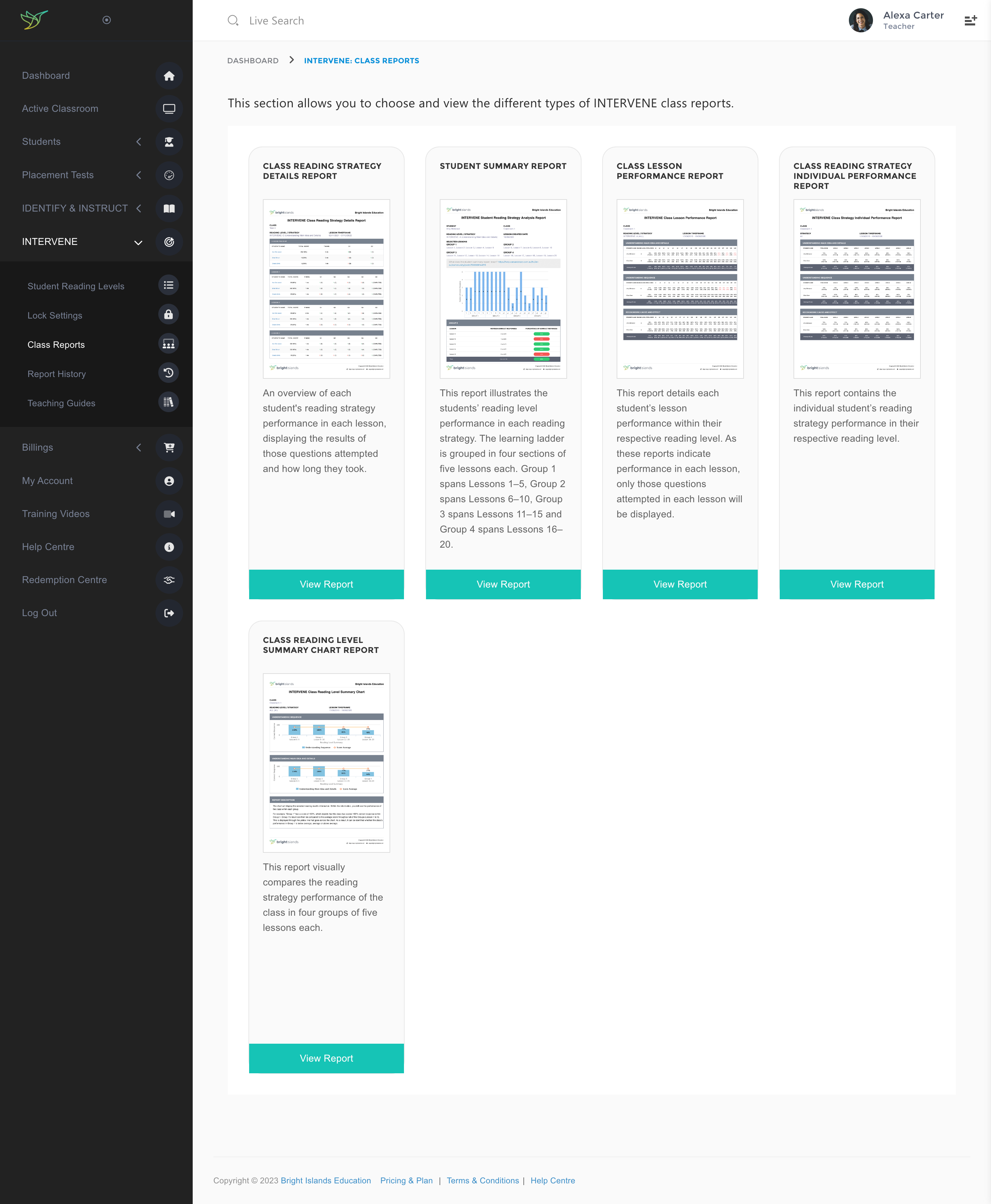The width and height of the screenshot is (991, 1204).
Task: Collapse the INTERVENE menu section
Action: click(138, 243)
